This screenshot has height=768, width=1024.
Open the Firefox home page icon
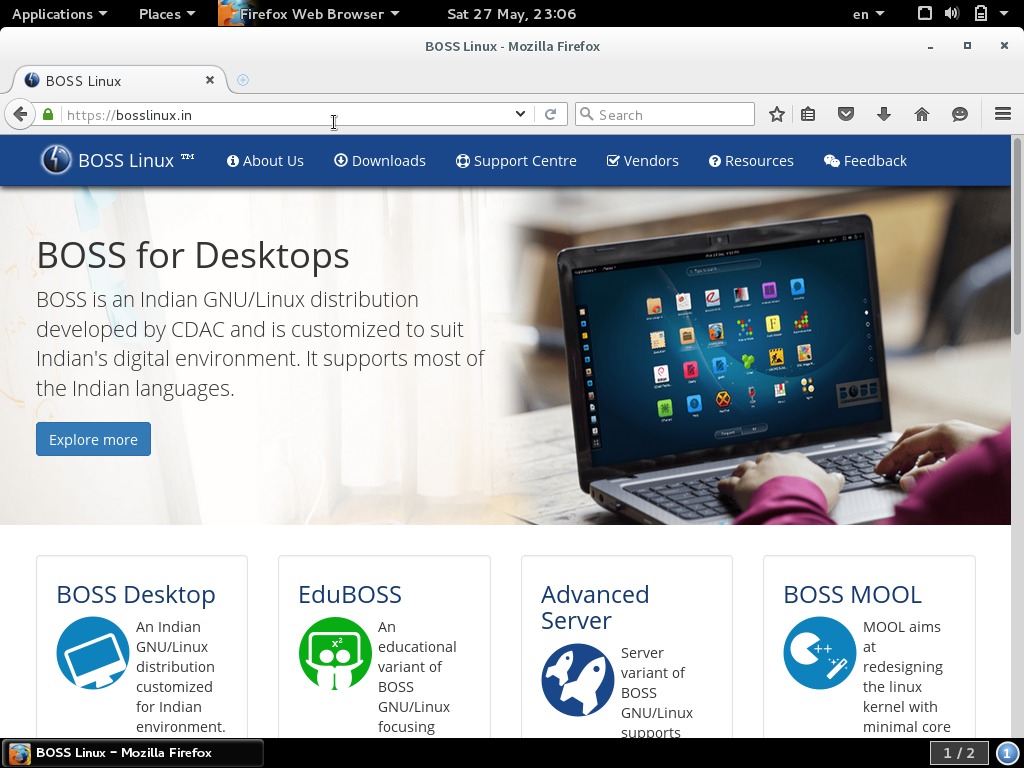point(921,114)
